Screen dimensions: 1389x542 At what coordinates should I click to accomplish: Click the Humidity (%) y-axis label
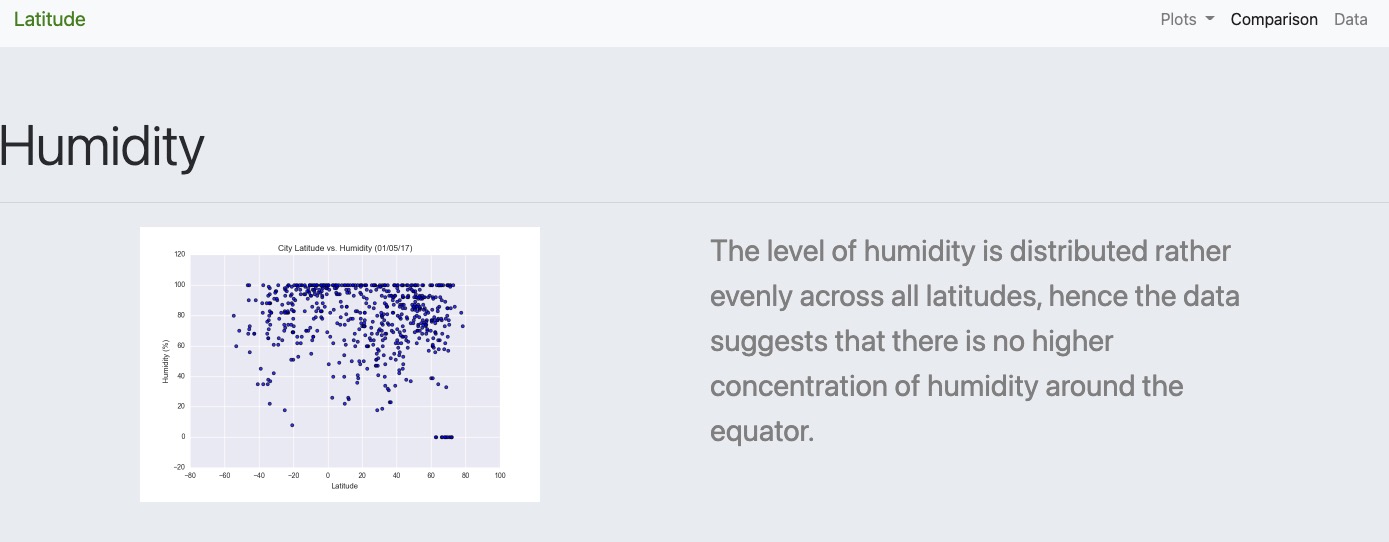coord(165,361)
